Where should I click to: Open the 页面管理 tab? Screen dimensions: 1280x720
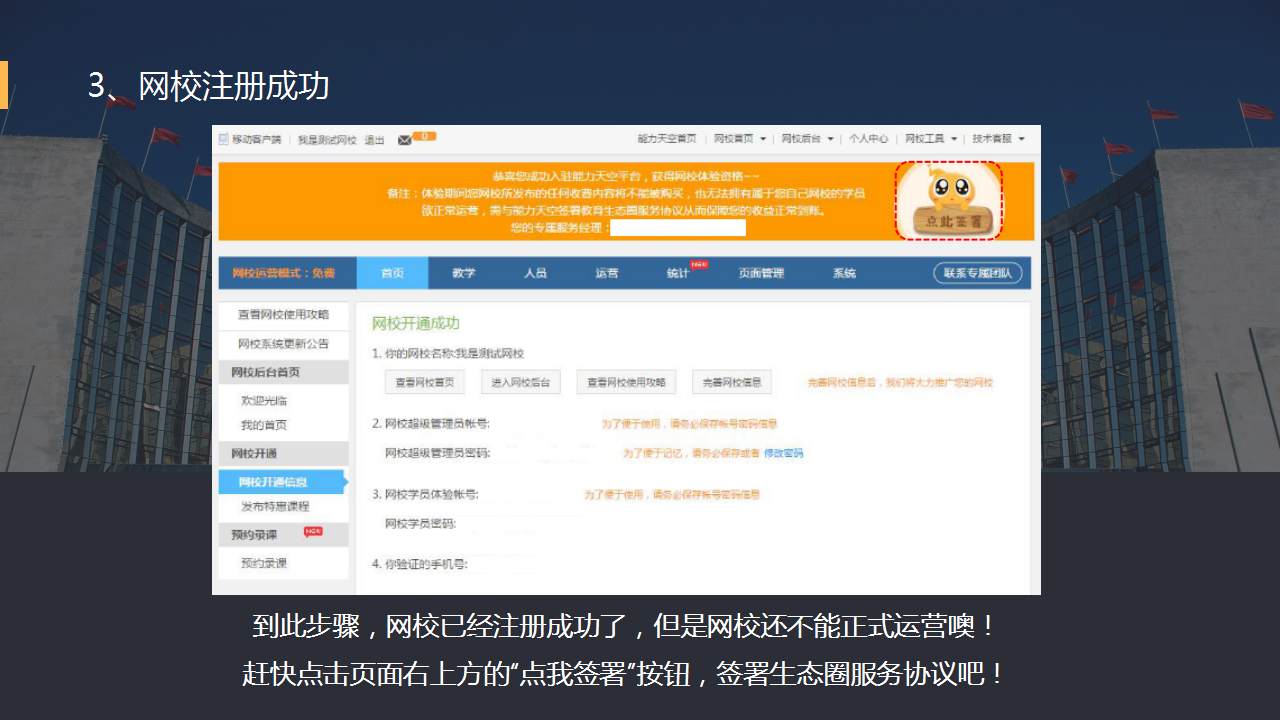(x=761, y=273)
